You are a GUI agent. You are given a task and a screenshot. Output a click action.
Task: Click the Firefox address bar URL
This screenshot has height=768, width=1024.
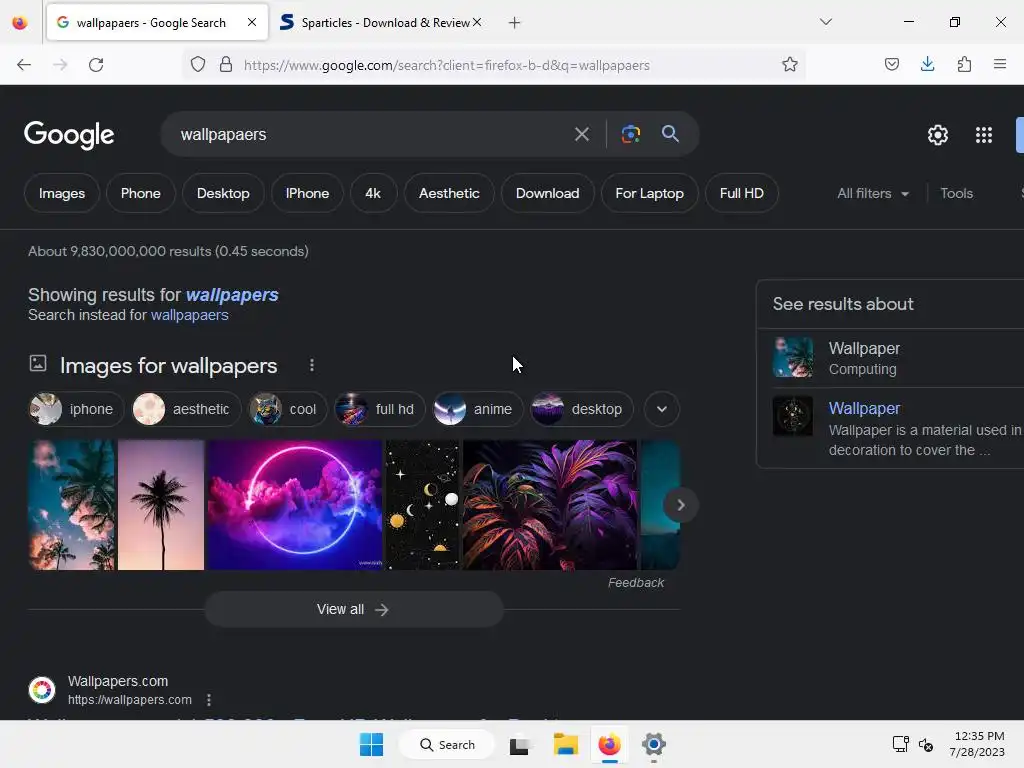tap(447, 65)
